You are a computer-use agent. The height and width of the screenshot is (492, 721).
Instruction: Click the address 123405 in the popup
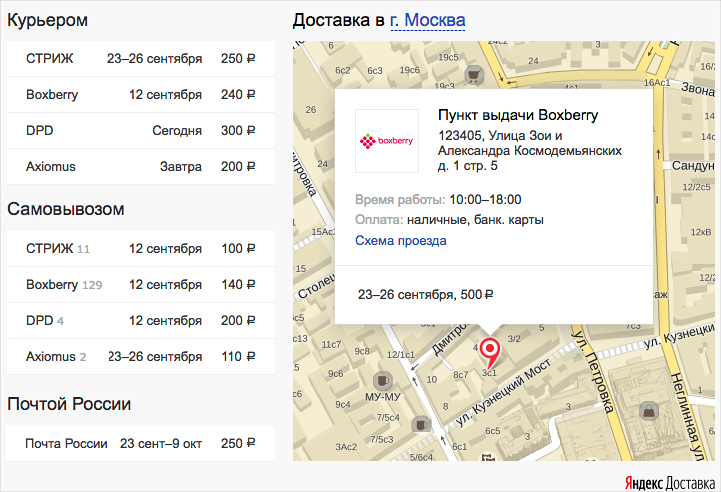pyautogui.click(x=530, y=150)
